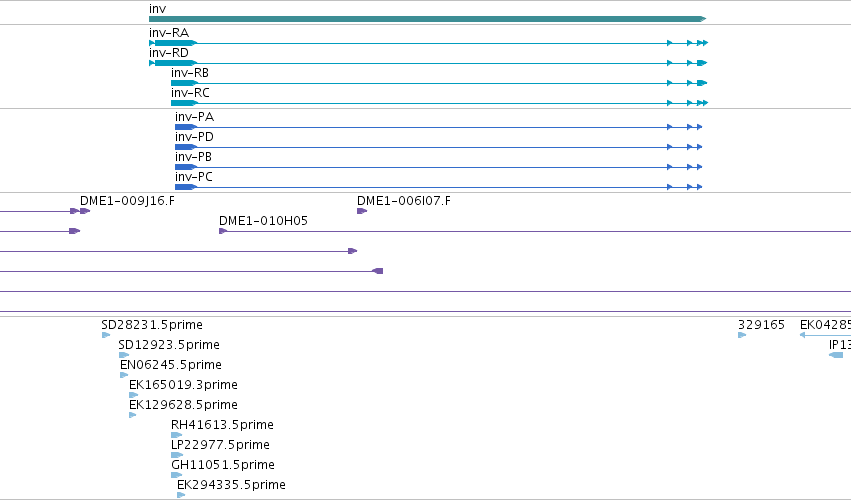This screenshot has width=851, height=500.
Task: Click the EN06245.5prime EST label
Action: click(x=171, y=365)
